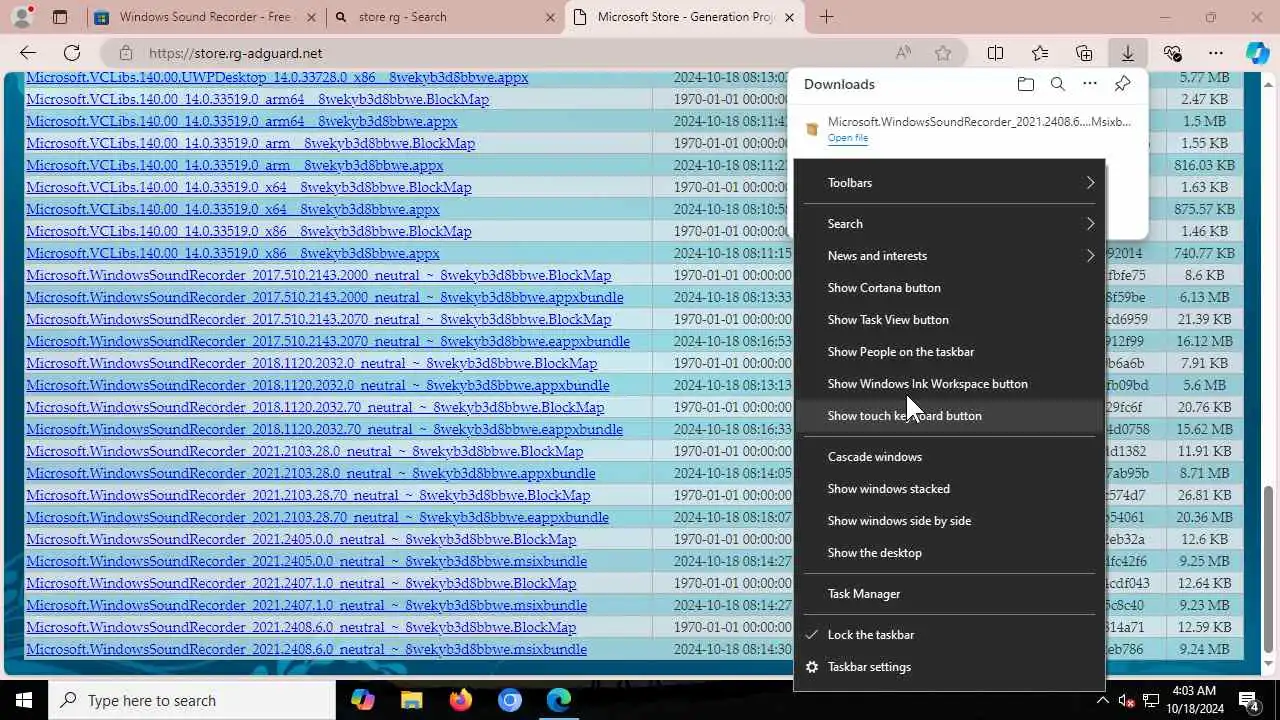Click the taskbar search box

tap(192, 700)
